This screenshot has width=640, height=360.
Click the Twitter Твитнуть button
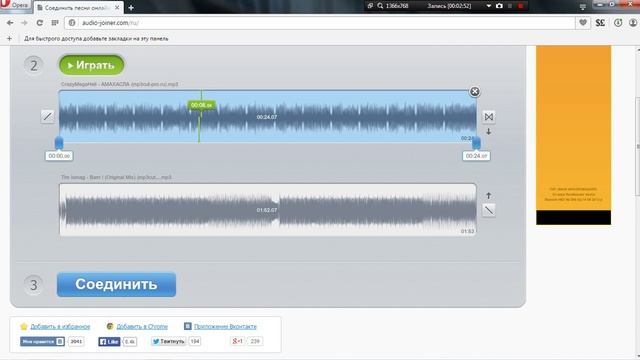click(x=168, y=341)
